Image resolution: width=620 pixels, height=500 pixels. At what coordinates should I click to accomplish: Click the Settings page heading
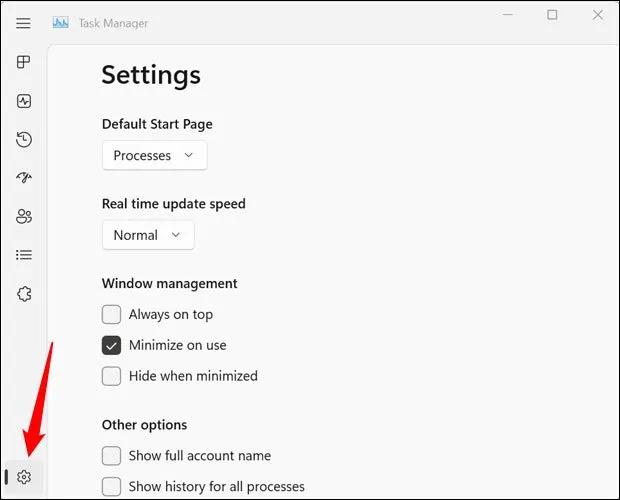click(x=151, y=74)
